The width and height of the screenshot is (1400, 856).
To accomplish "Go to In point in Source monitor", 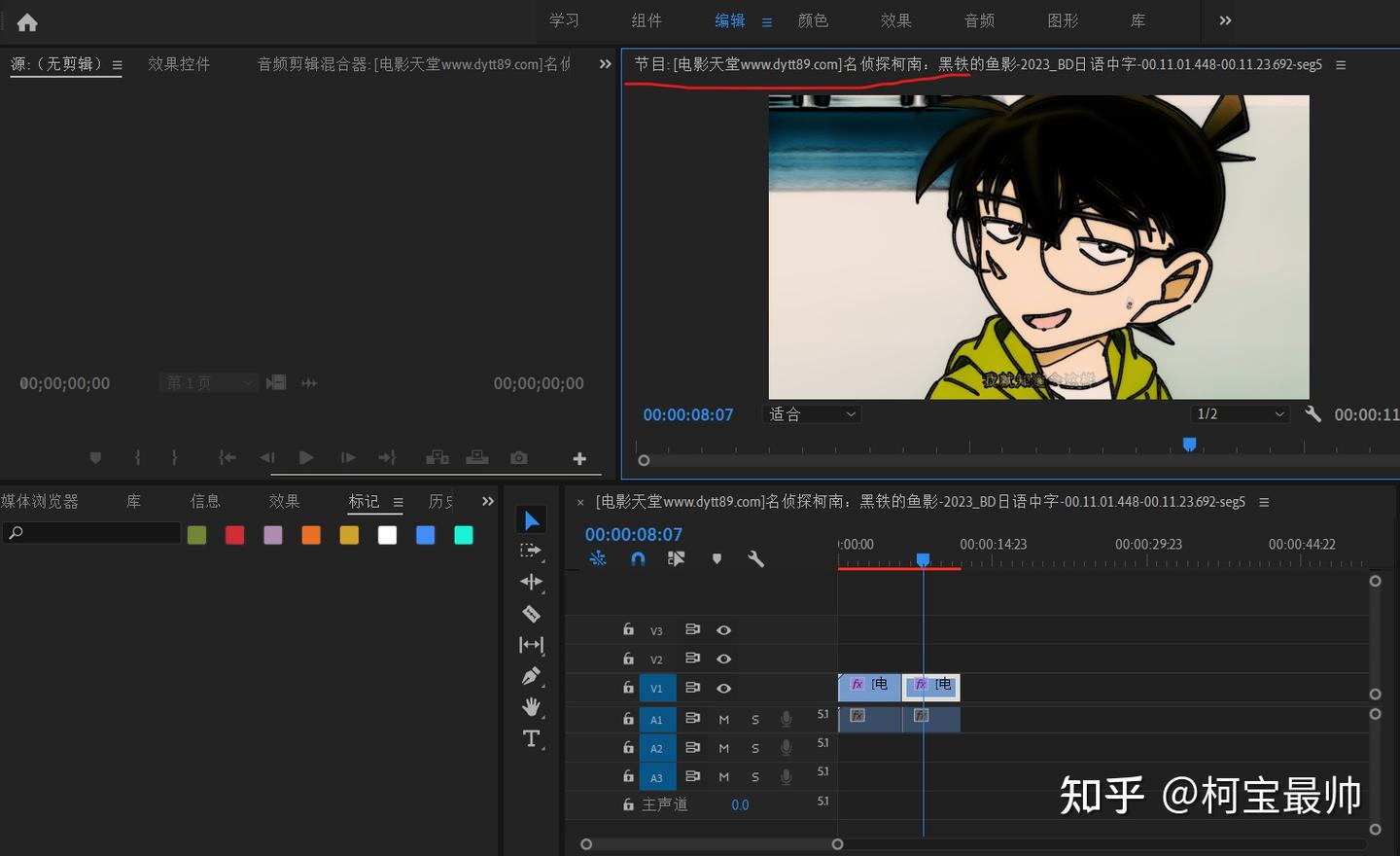I will [x=227, y=457].
